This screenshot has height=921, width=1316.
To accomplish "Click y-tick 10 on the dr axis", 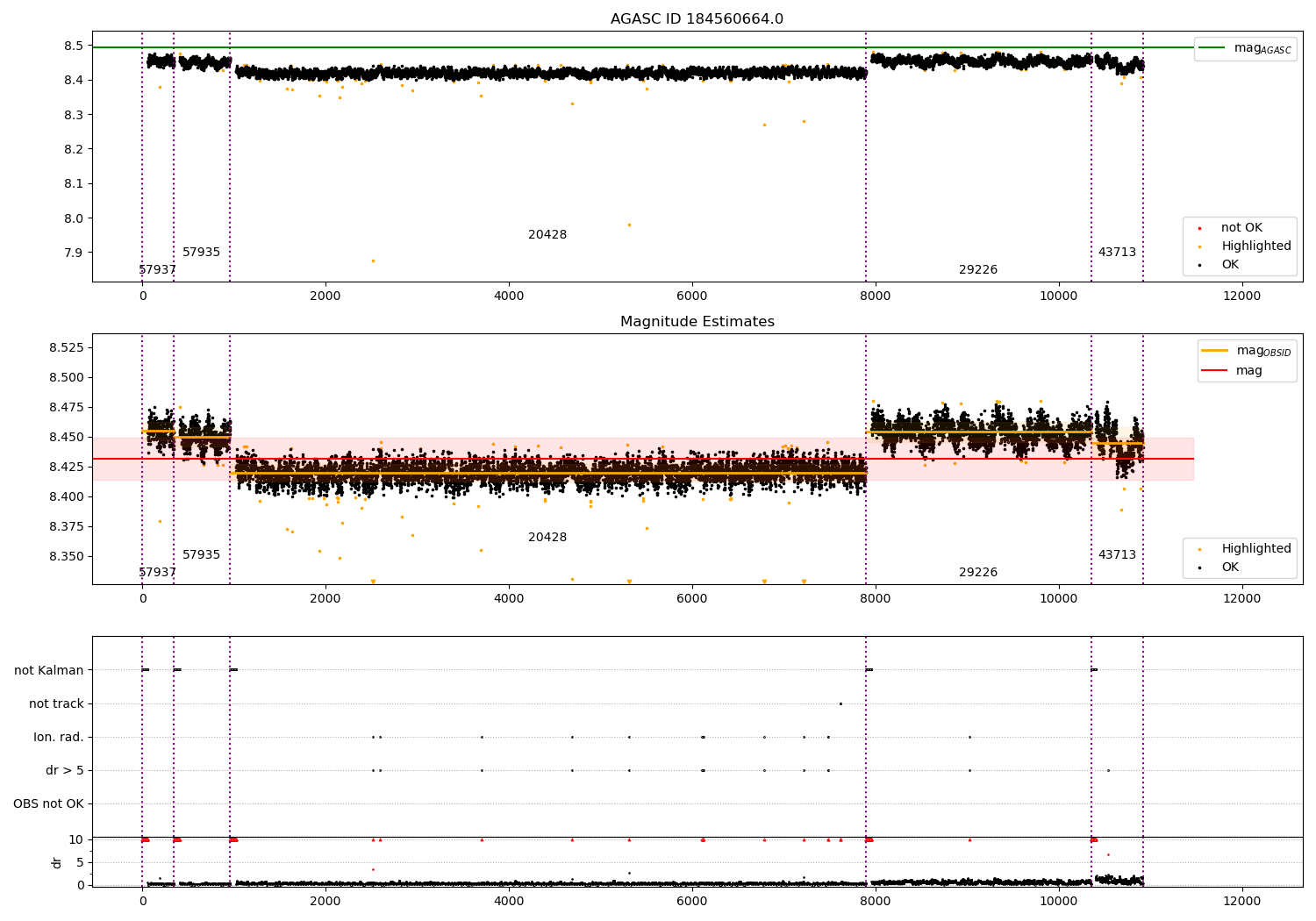I will 76,839.
